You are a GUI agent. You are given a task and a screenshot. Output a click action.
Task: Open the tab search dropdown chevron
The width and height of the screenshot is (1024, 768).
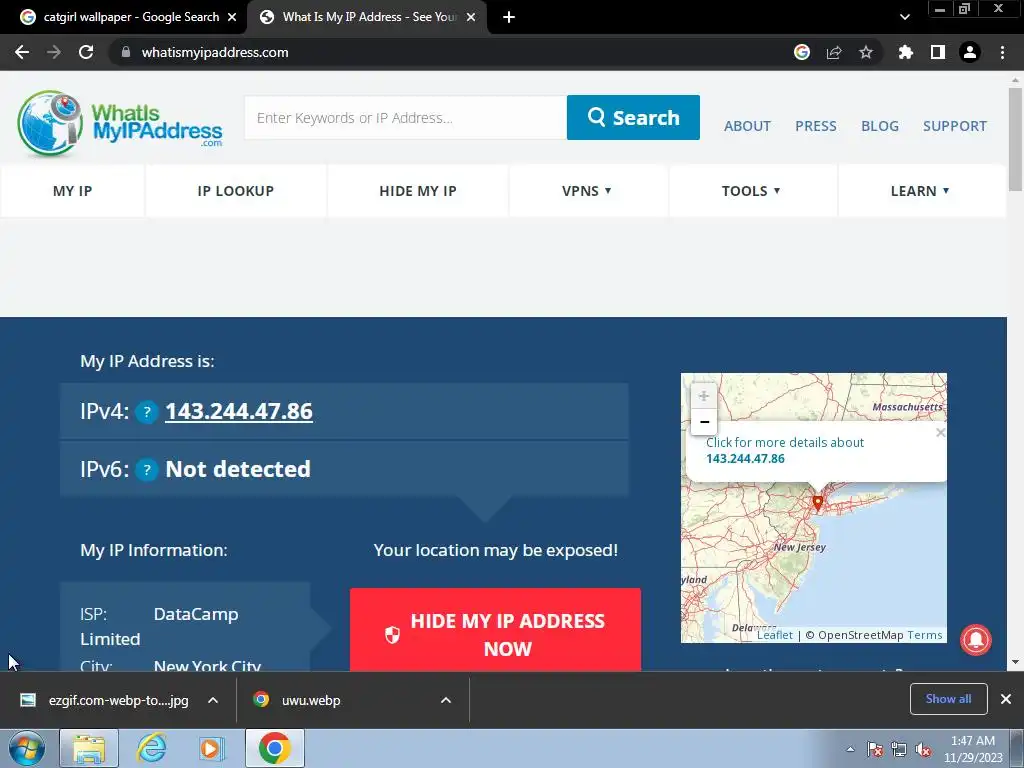click(x=904, y=17)
